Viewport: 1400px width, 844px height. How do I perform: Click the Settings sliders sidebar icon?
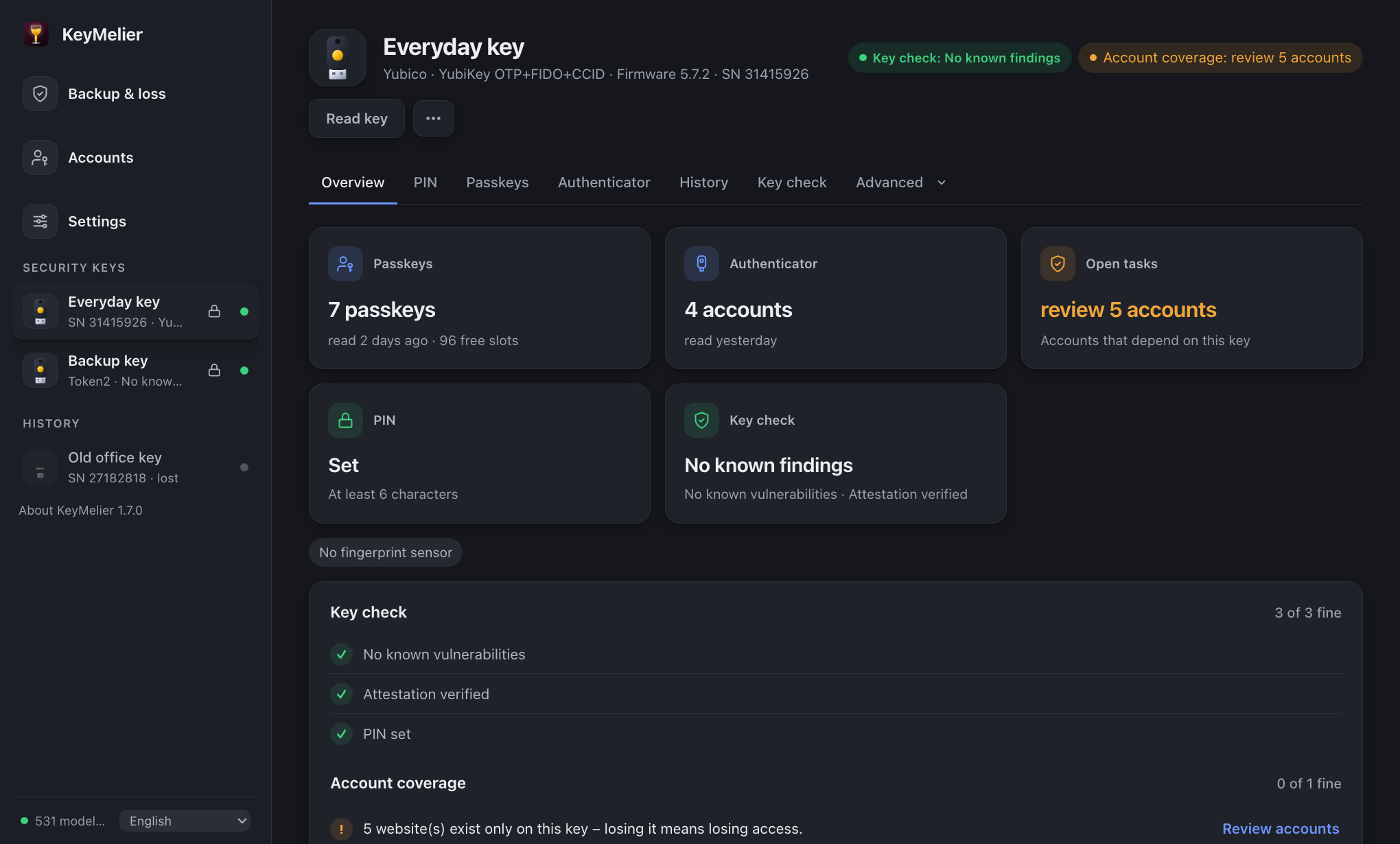point(40,222)
